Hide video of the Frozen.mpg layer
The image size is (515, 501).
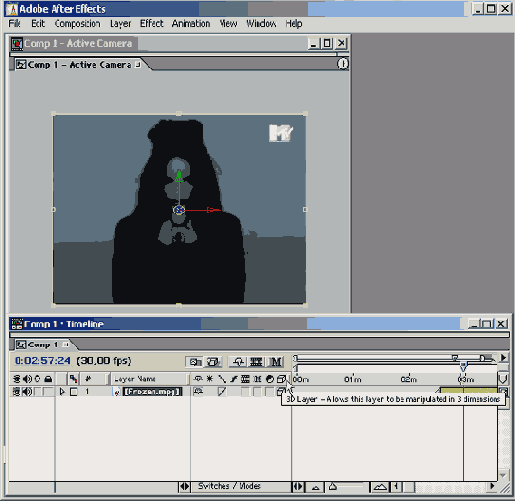(16, 392)
